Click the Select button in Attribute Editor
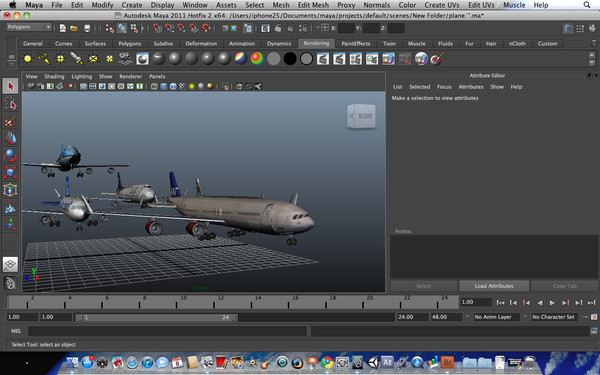The height and width of the screenshot is (375, 600). 424,286
